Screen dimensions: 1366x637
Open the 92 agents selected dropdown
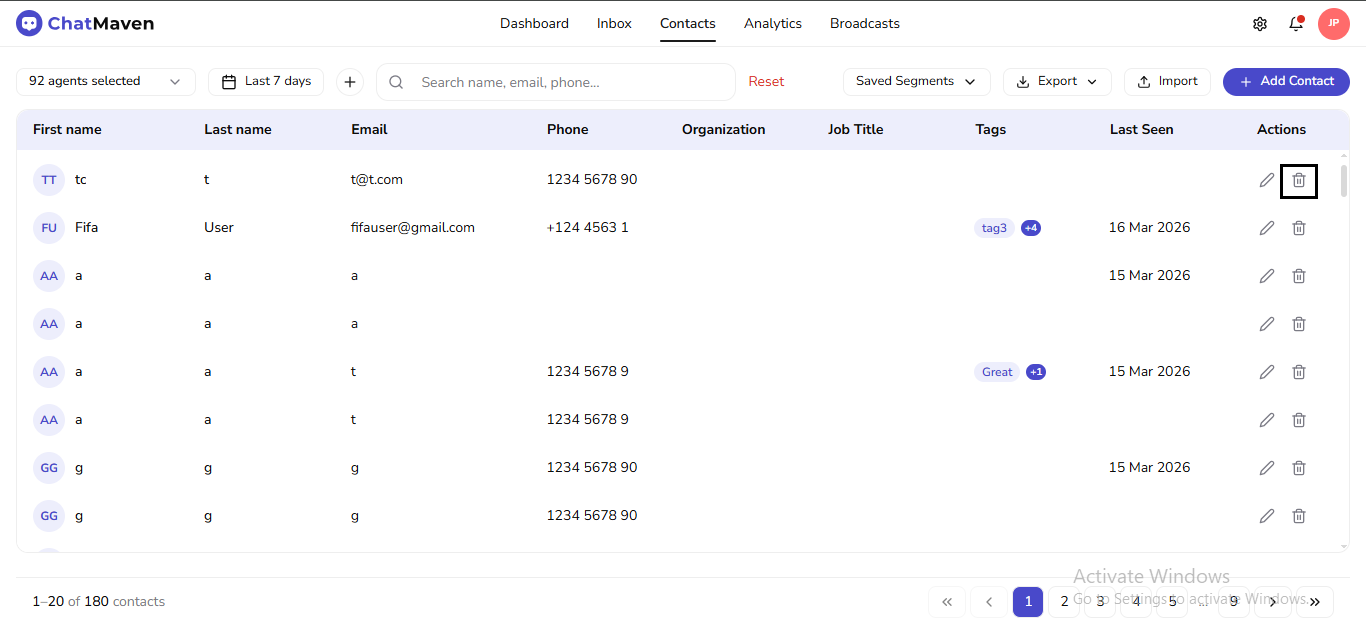[105, 82]
